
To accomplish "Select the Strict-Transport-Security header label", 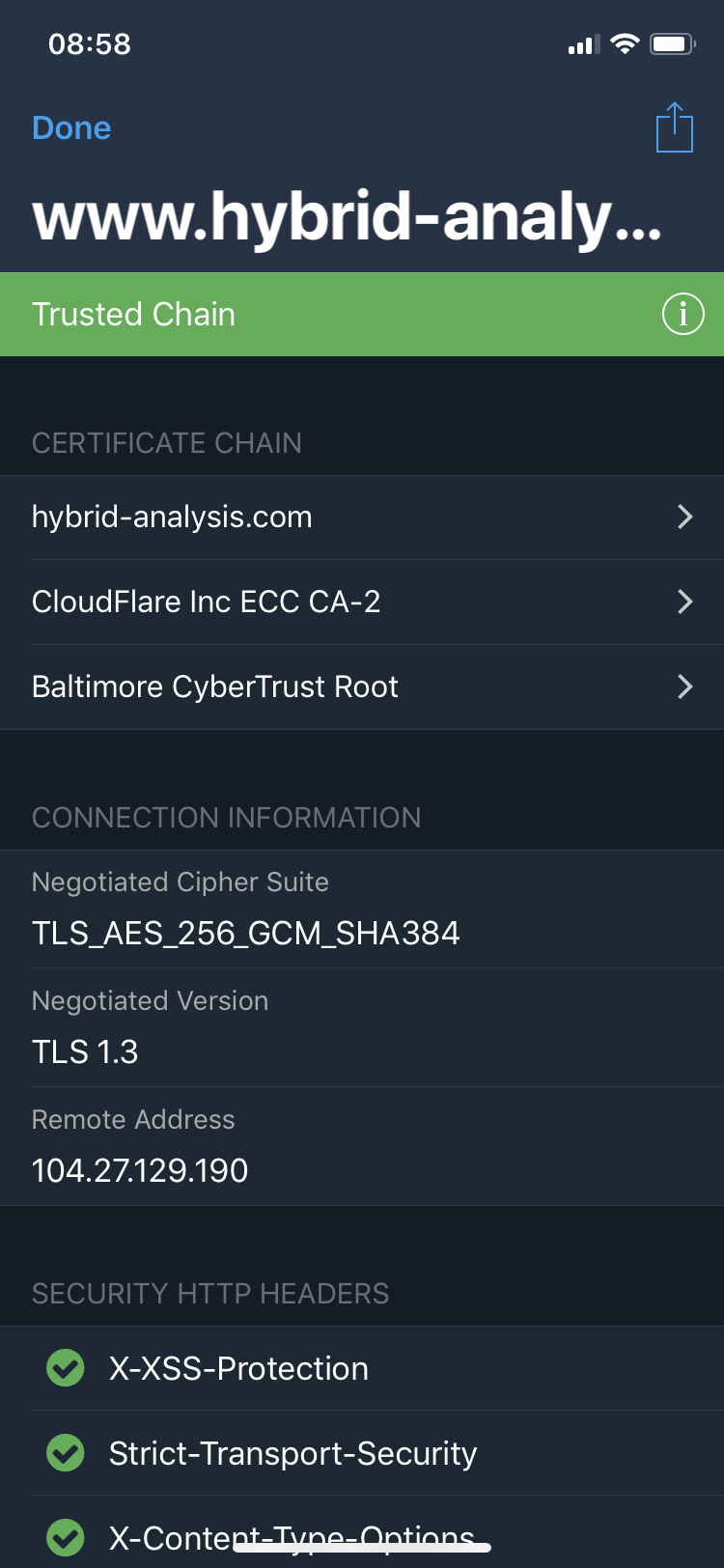I will pyautogui.click(x=292, y=1453).
